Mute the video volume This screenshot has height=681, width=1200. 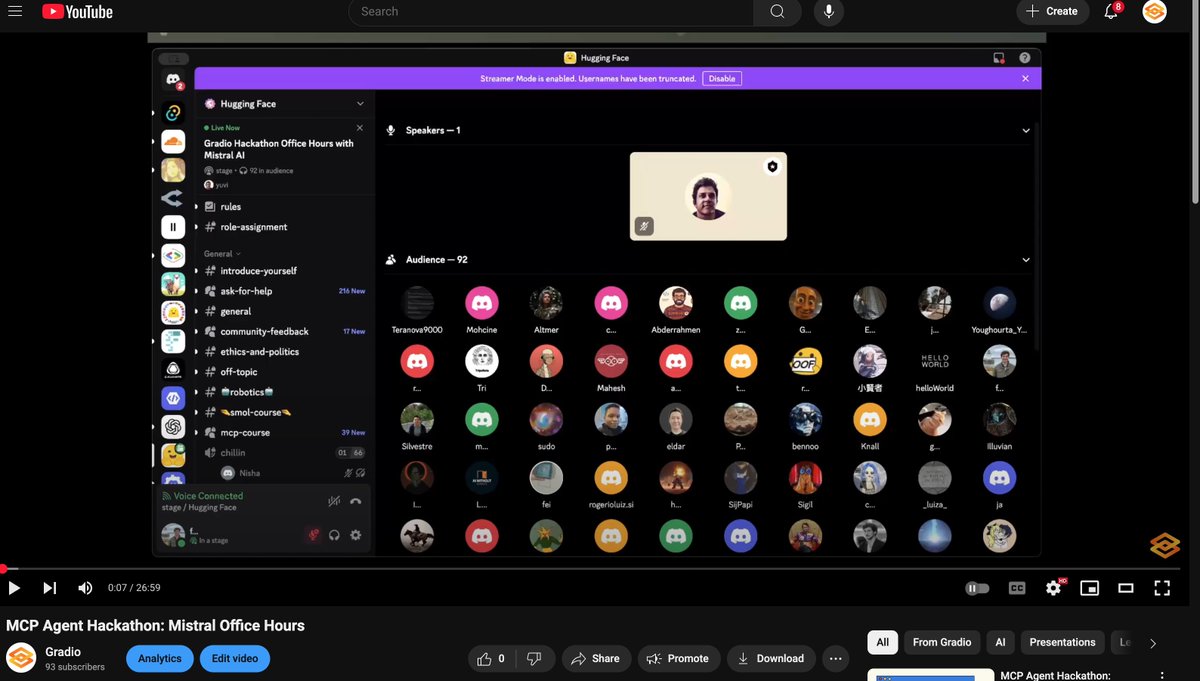coord(86,588)
